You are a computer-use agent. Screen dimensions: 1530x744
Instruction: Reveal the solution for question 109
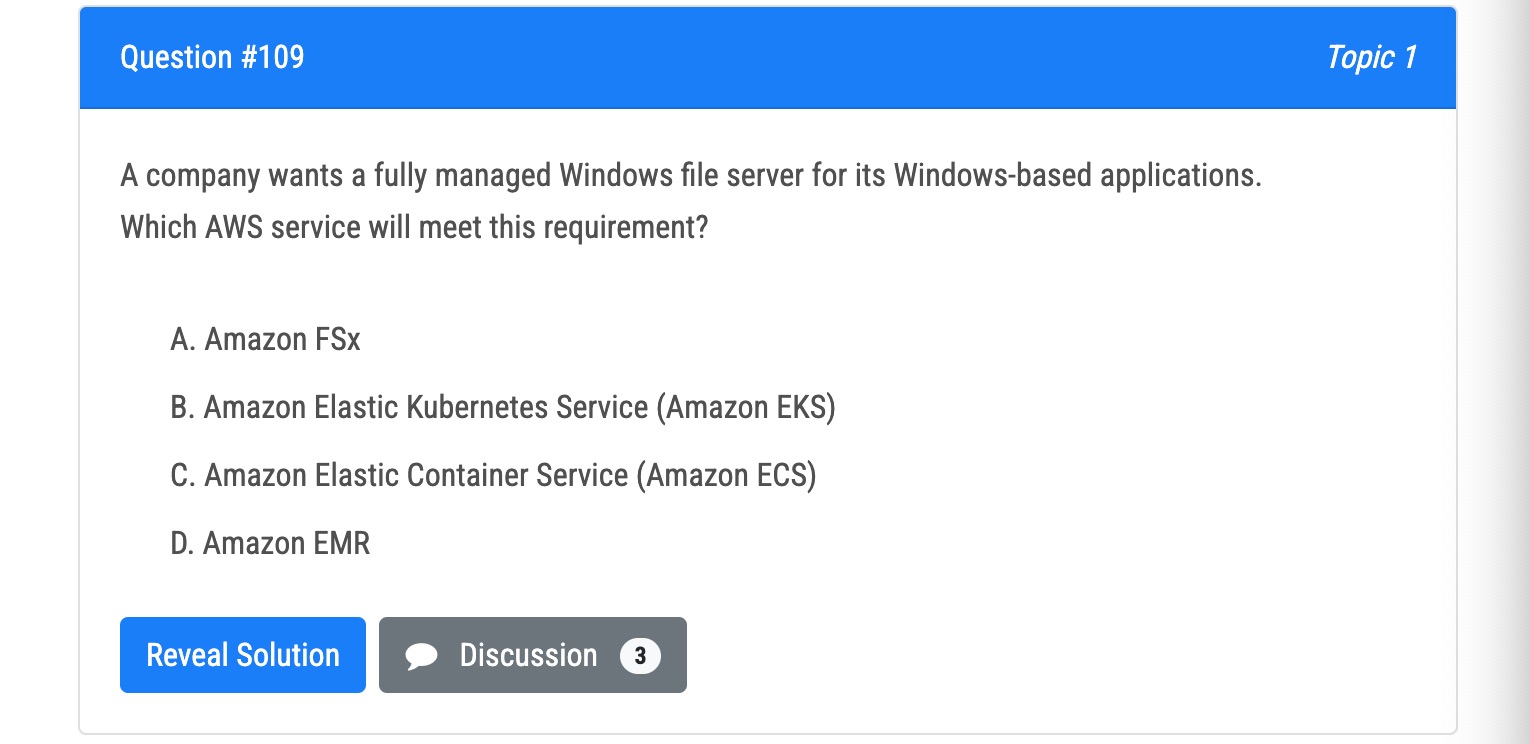243,655
